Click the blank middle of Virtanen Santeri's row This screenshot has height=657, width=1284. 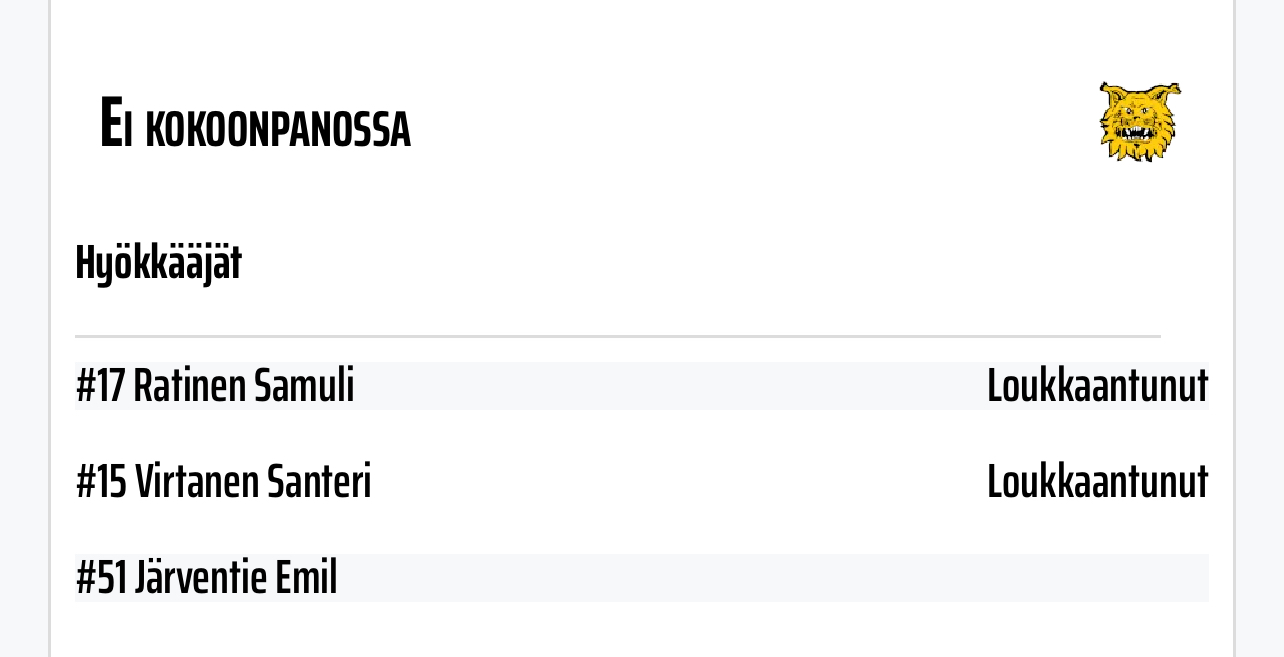(x=680, y=482)
